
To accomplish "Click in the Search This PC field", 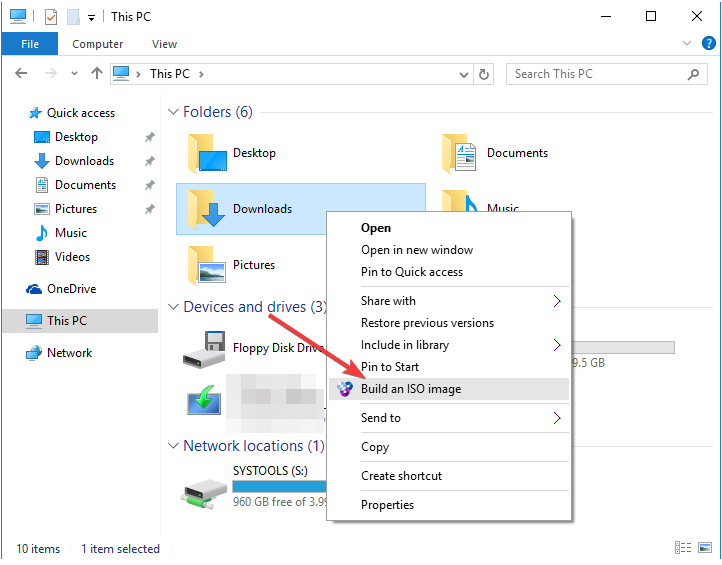I will pos(606,74).
